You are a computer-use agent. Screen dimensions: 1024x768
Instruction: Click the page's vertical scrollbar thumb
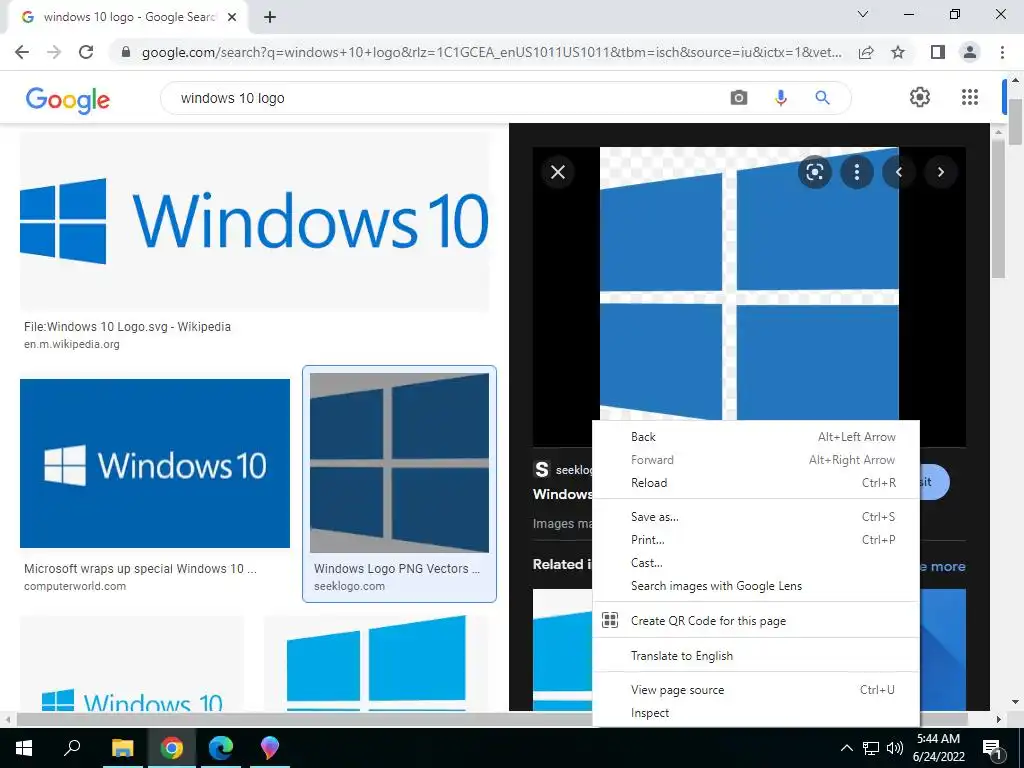(1015, 121)
